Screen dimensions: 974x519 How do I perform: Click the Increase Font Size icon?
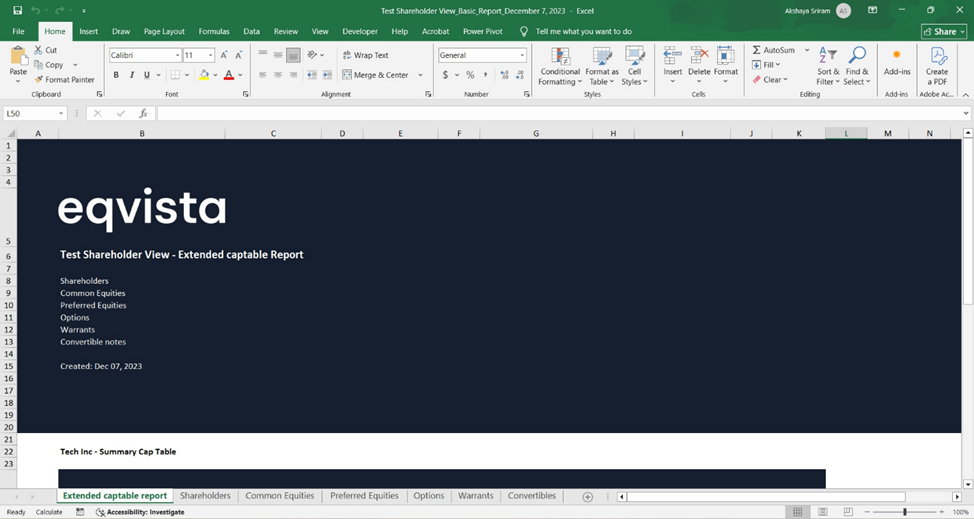pyautogui.click(x=224, y=55)
